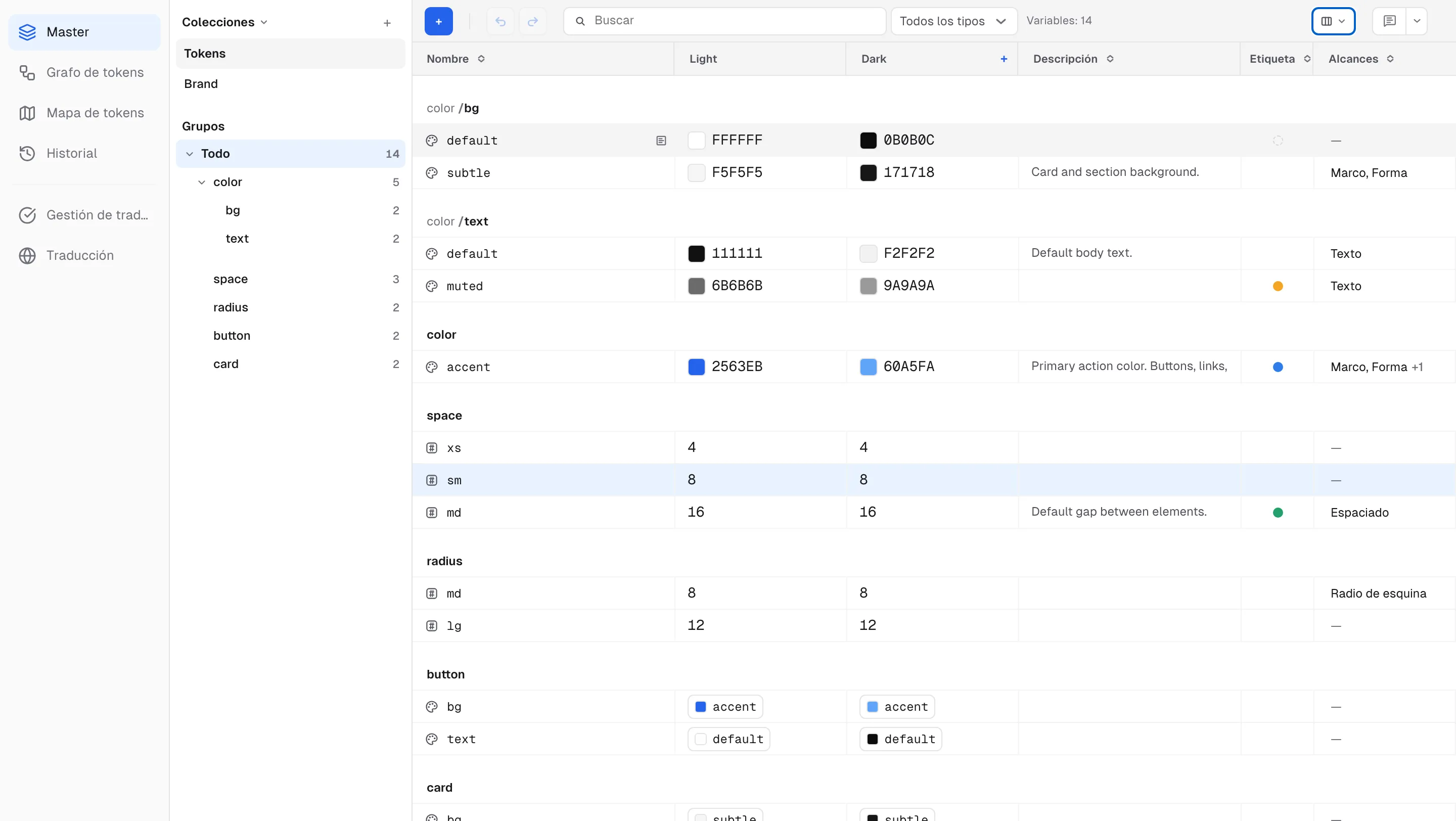Click the green label dot on space md
1456x821 pixels.
(1278, 513)
